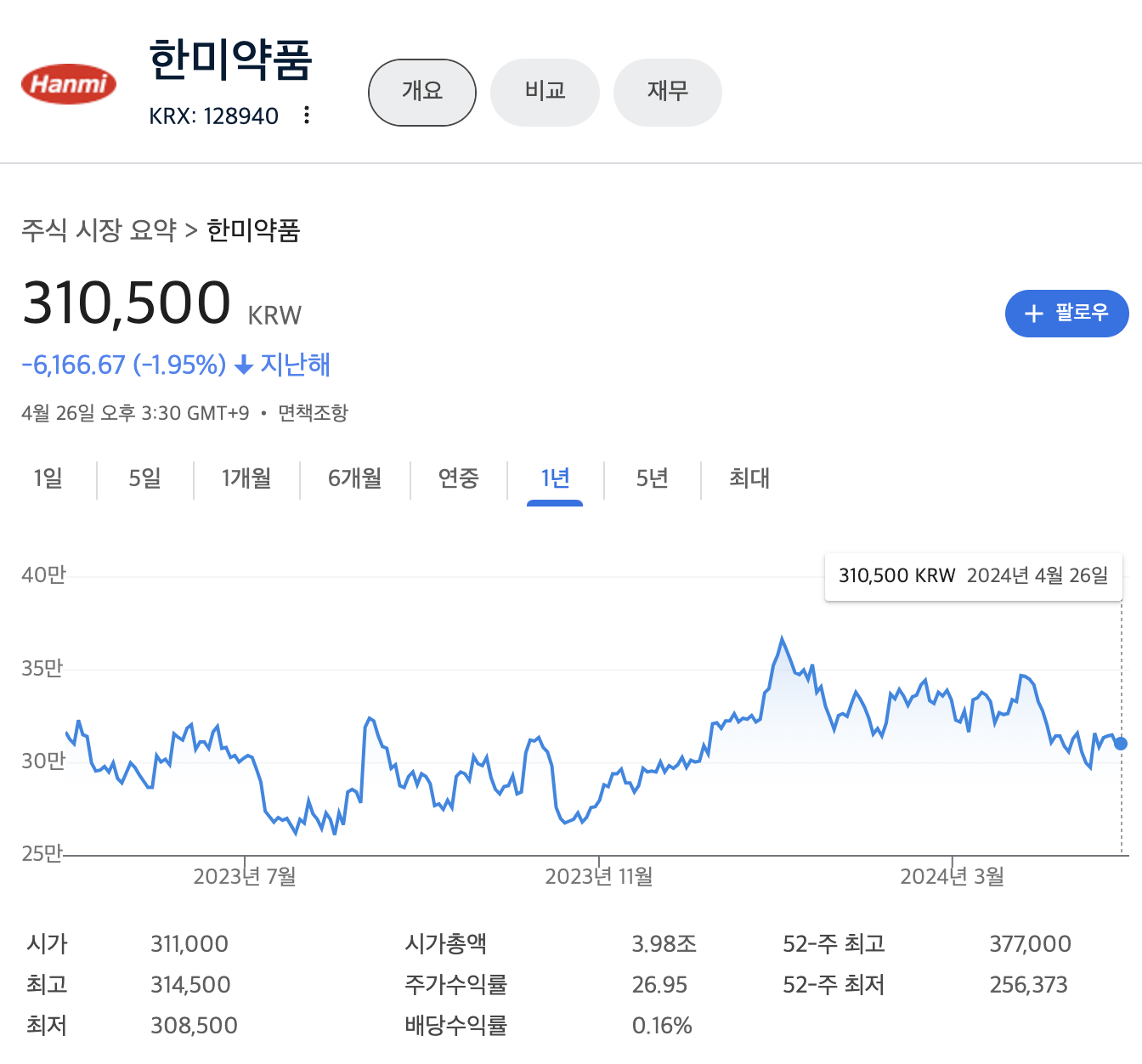Switch to the 비교 tab
1142x1064 pixels.
[545, 92]
